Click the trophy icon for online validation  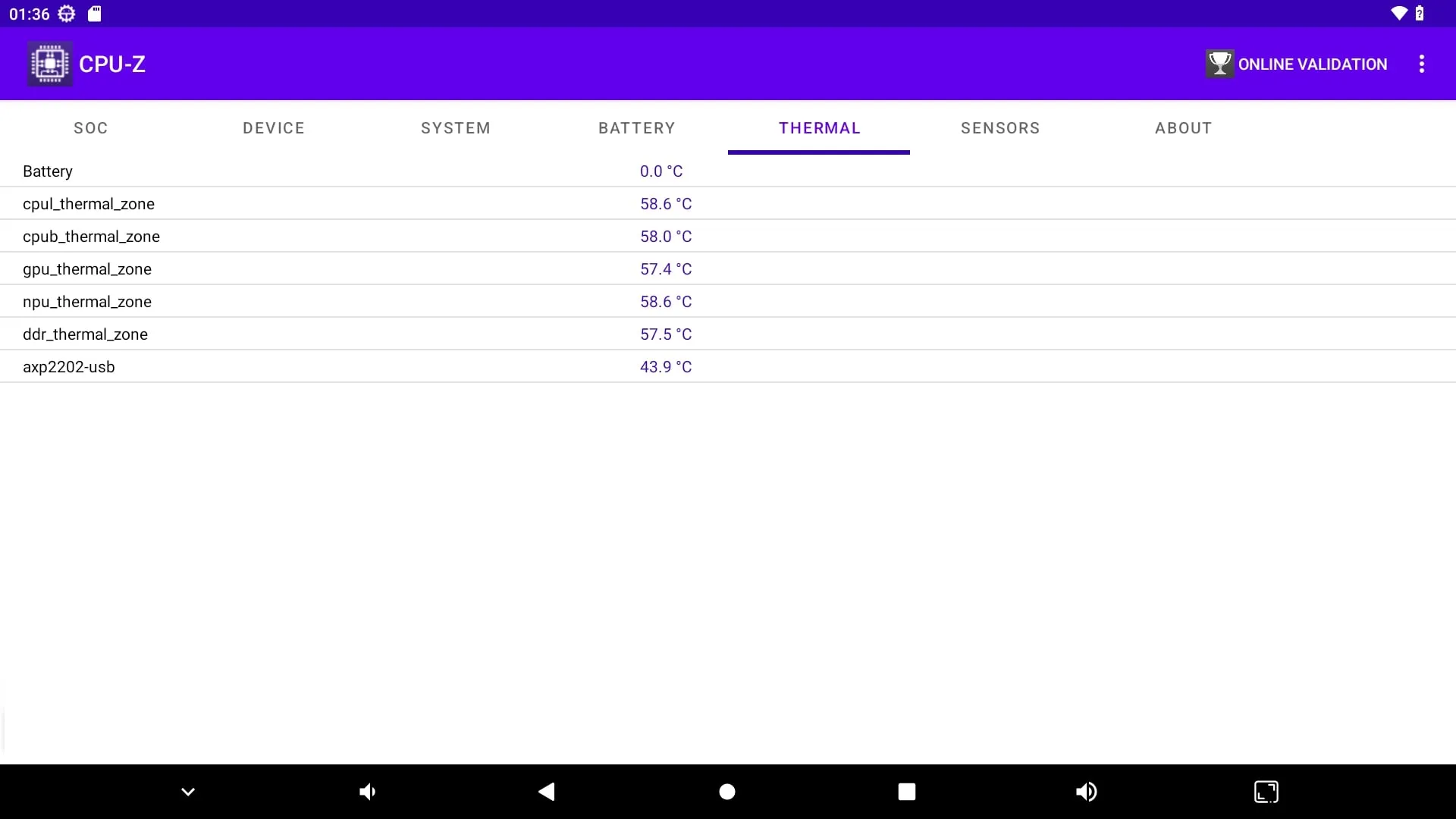(x=1219, y=64)
